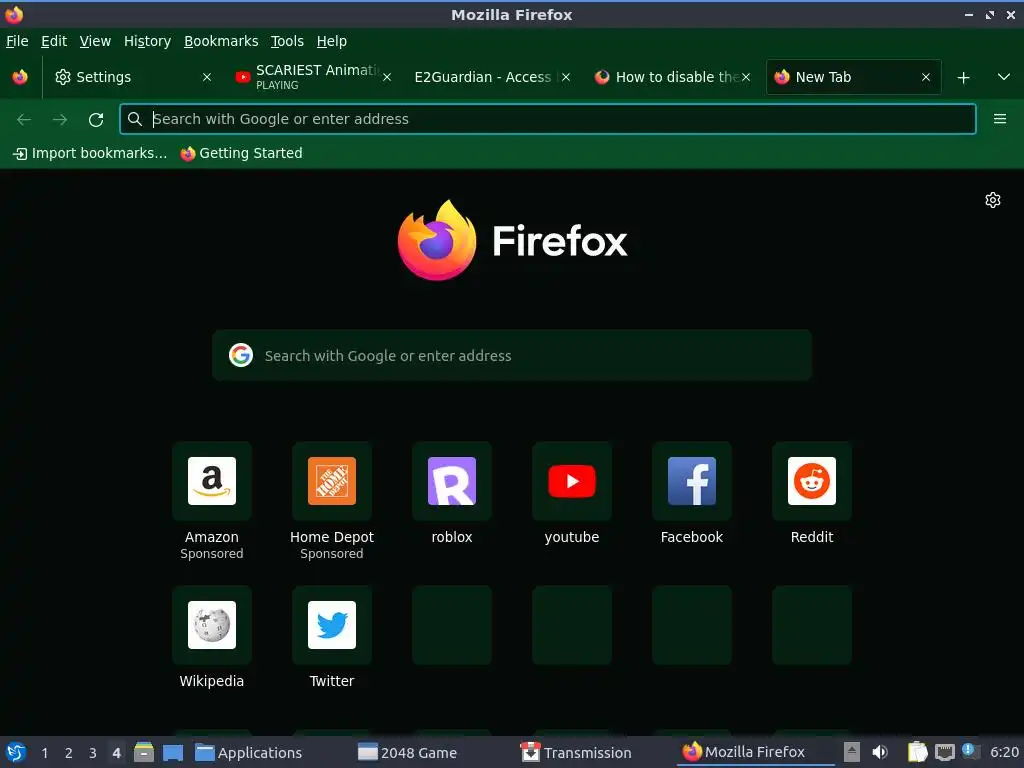Screen dimensions: 1024x768
Task: Open the Bookmarks menu
Action: [221, 41]
